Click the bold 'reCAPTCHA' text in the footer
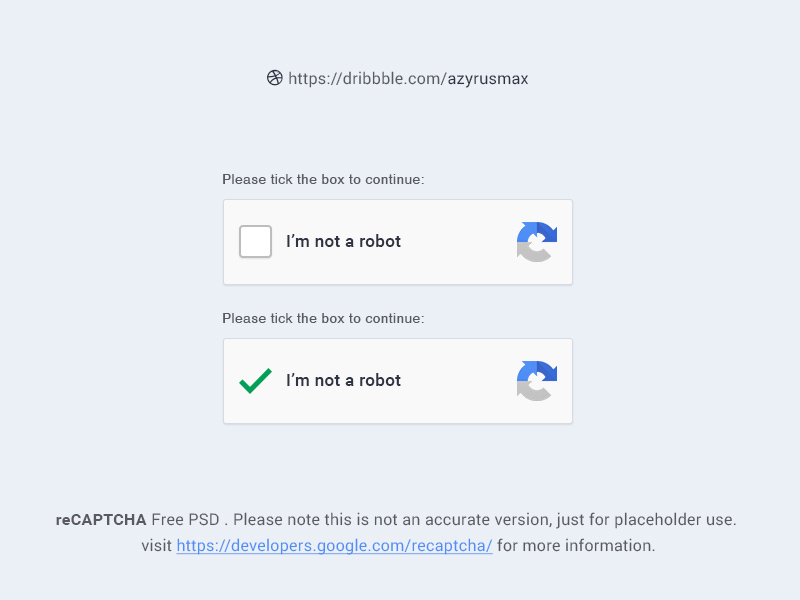The height and width of the screenshot is (600, 800). click(100, 519)
